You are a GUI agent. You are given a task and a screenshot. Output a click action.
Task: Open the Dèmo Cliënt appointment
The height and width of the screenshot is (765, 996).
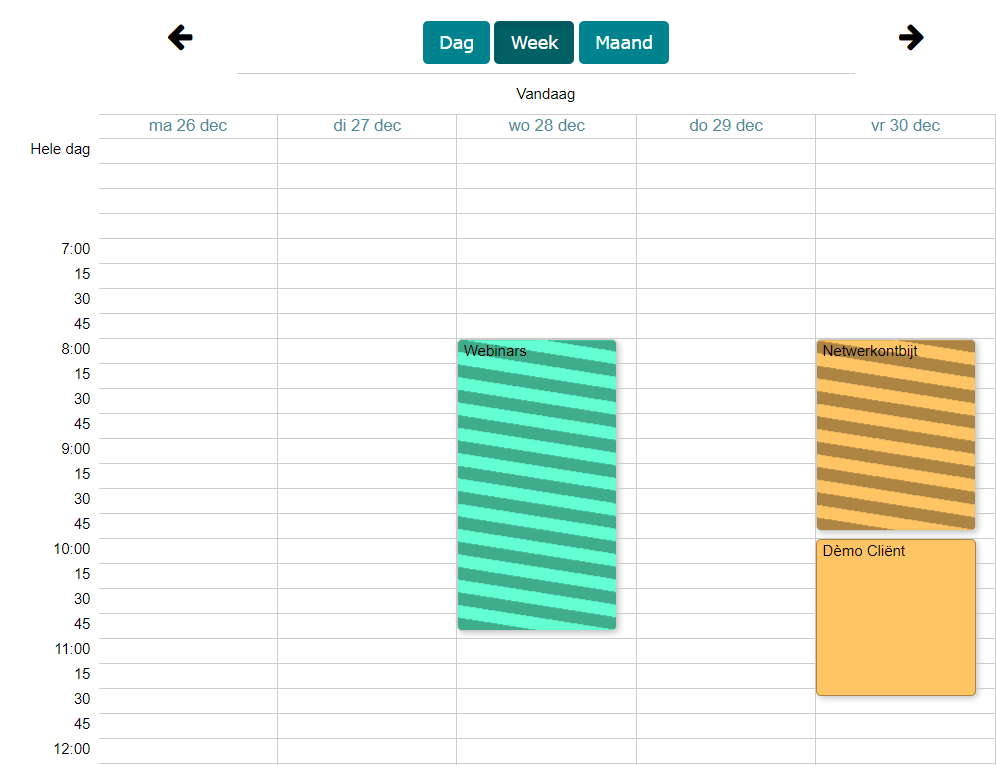(x=895, y=618)
